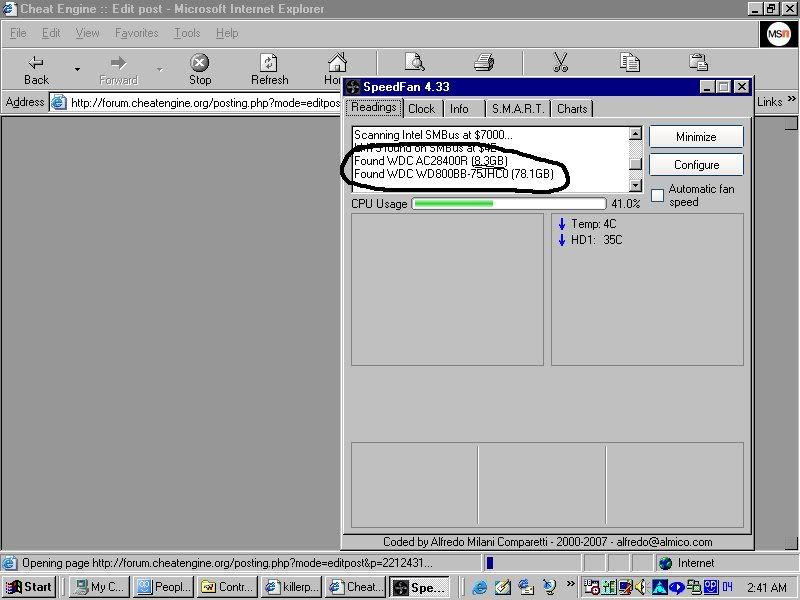Switch to the Contr... taskbar window
The height and width of the screenshot is (600, 800).
pos(228,587)
